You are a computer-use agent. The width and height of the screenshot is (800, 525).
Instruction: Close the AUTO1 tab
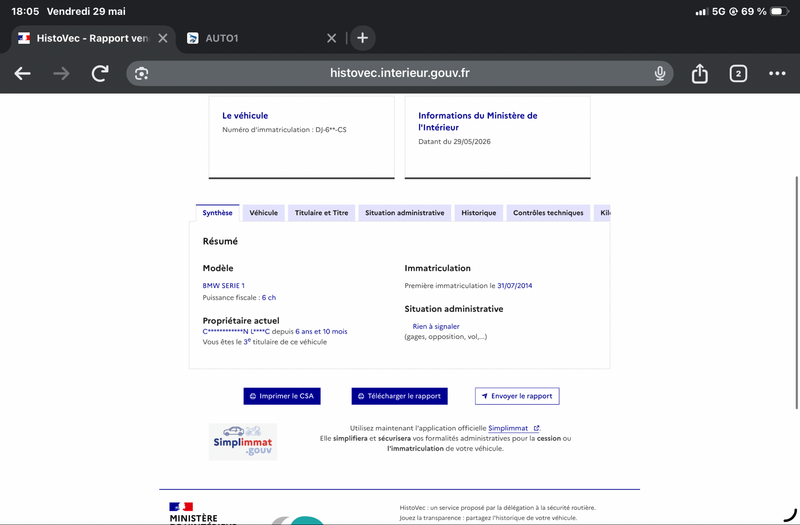tap(332, 38)
